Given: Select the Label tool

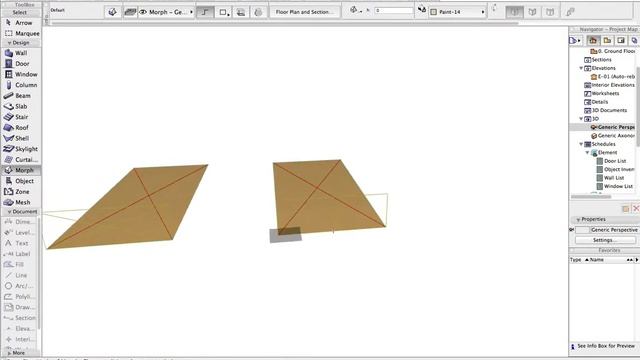Looking at the screenshot, I should tap(19, 254).
